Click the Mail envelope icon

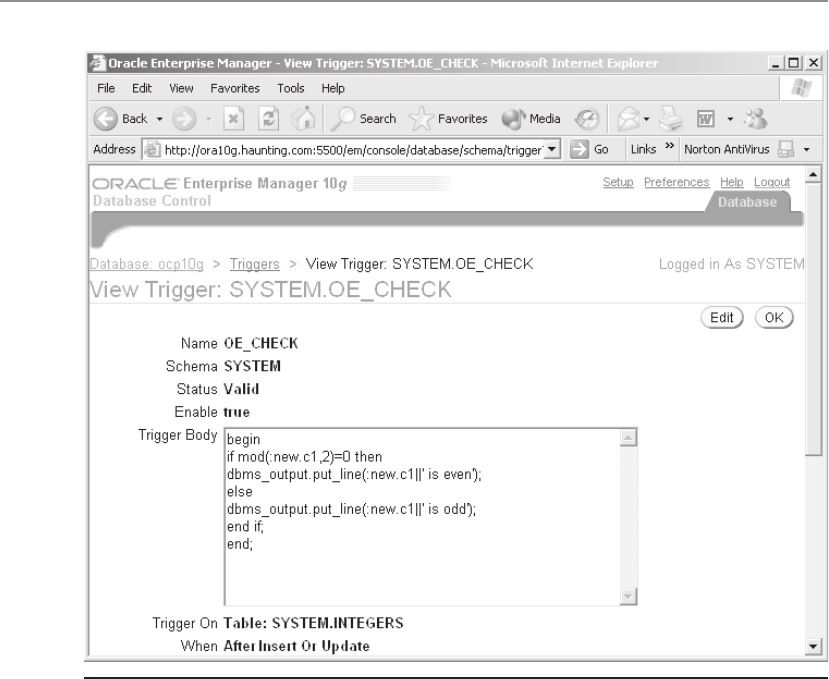coord(628,118)
